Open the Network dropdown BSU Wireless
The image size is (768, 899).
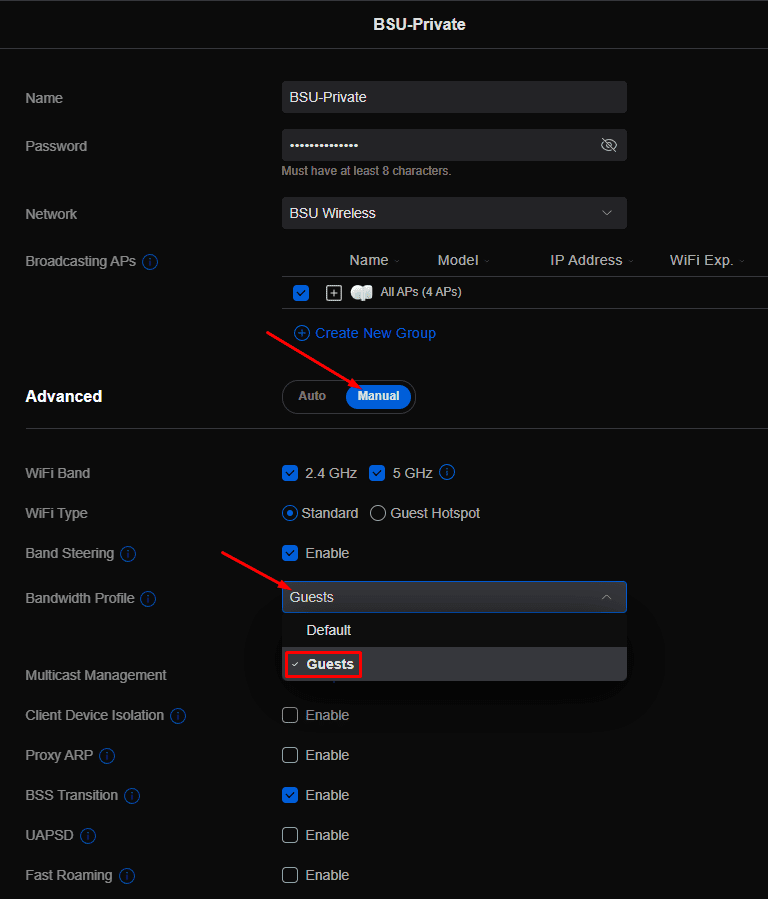[454, 213]
